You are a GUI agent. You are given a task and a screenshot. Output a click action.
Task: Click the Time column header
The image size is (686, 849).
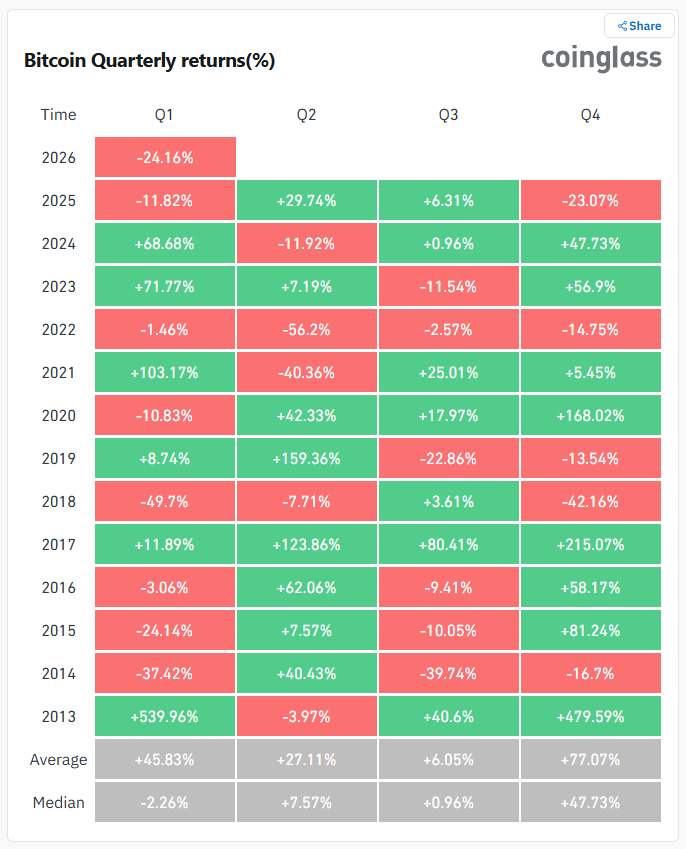58,115
